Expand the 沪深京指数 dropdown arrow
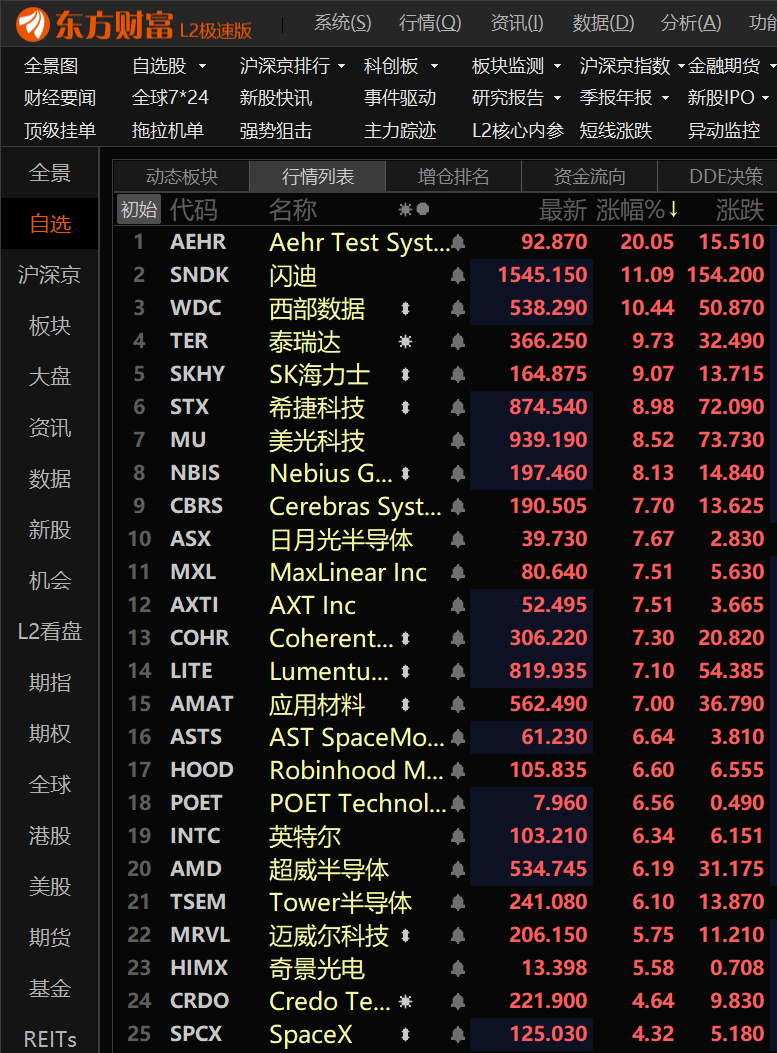777x1053 pixels. coord(680,66)
